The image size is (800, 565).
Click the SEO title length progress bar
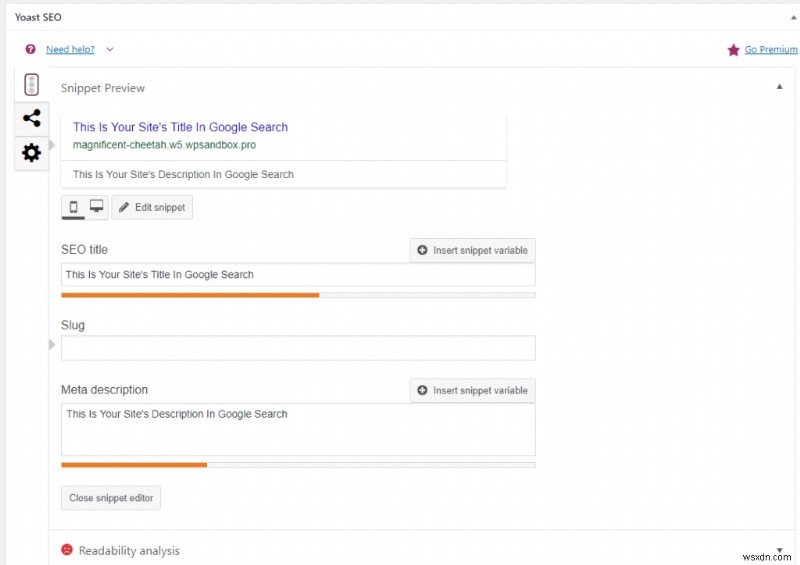[x=298, y=295]
